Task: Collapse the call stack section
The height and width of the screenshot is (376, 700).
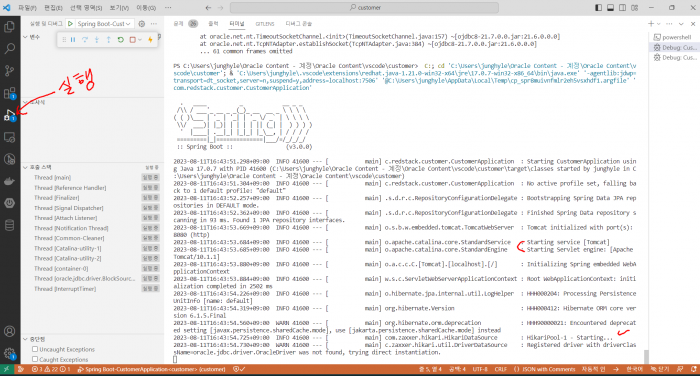Action: 25,167
